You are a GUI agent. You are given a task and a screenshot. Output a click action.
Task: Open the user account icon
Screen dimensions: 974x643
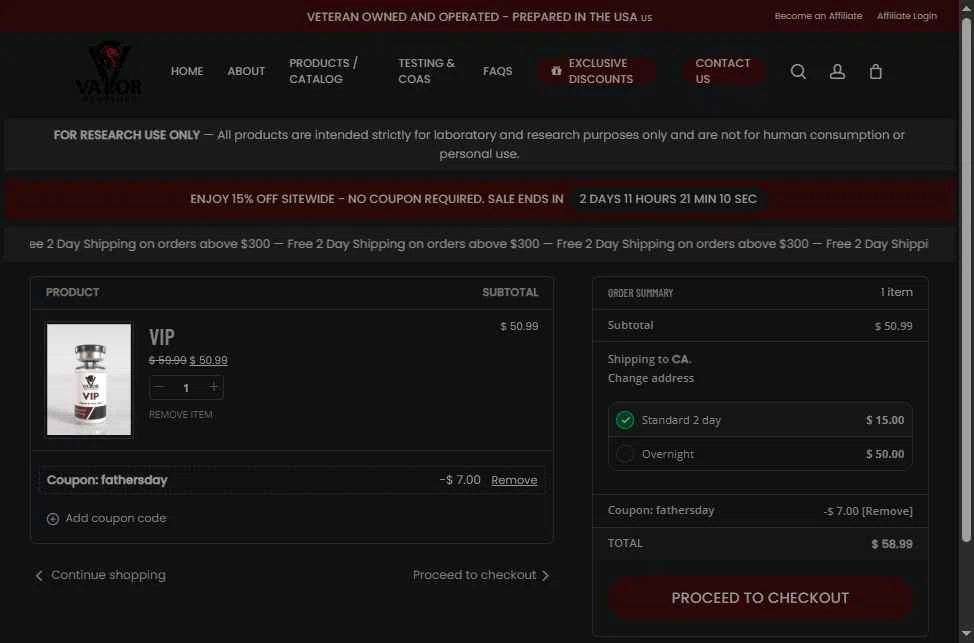[x=837, y=71]
